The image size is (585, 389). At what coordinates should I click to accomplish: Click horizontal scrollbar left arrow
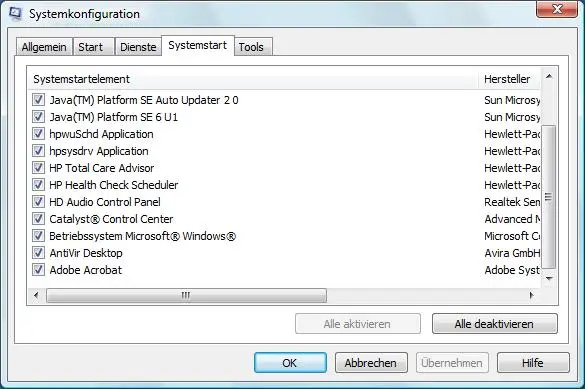click(36, 295)
